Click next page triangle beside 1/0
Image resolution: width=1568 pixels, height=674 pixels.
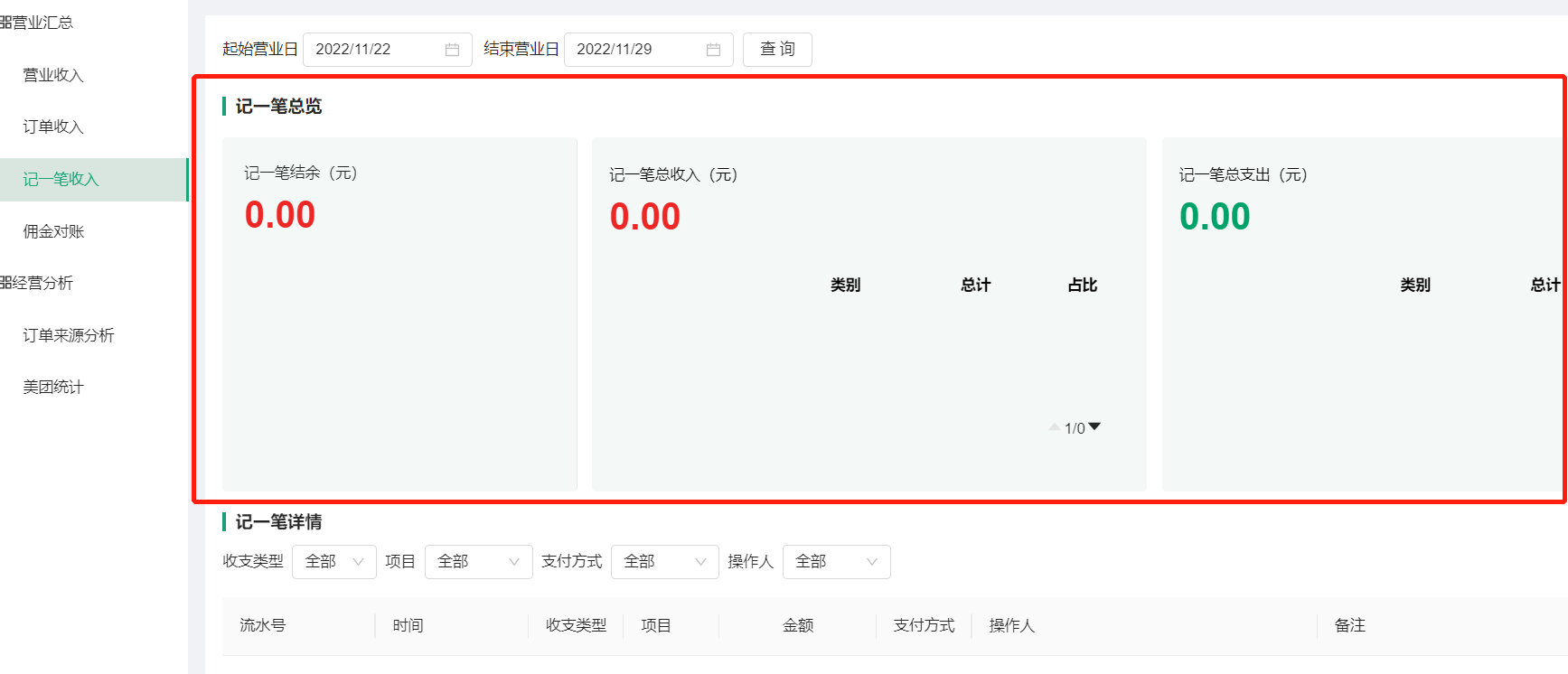coord(1094,426)
